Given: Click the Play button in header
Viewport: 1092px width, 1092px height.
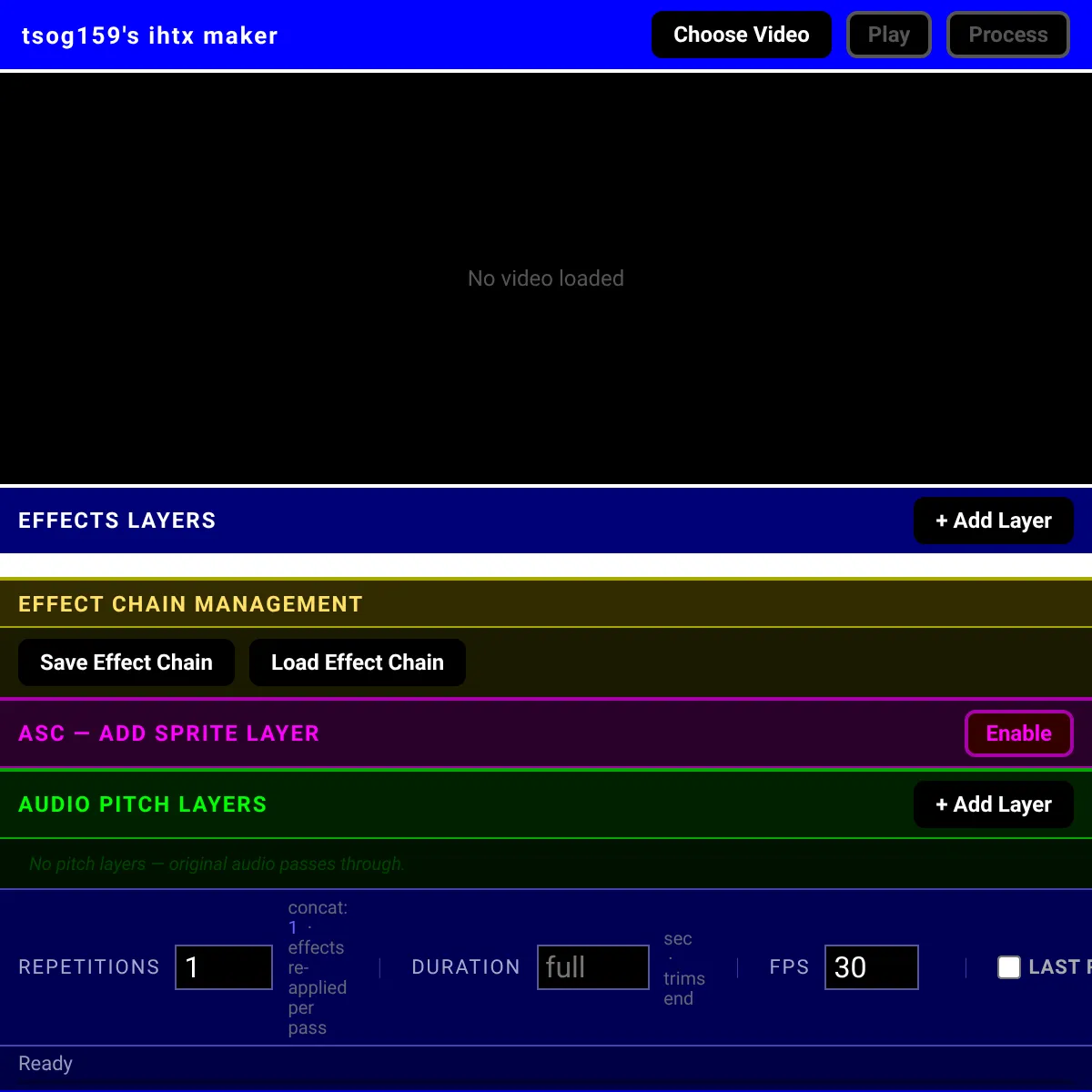Looking at the screenshot, I should point(889,35).
